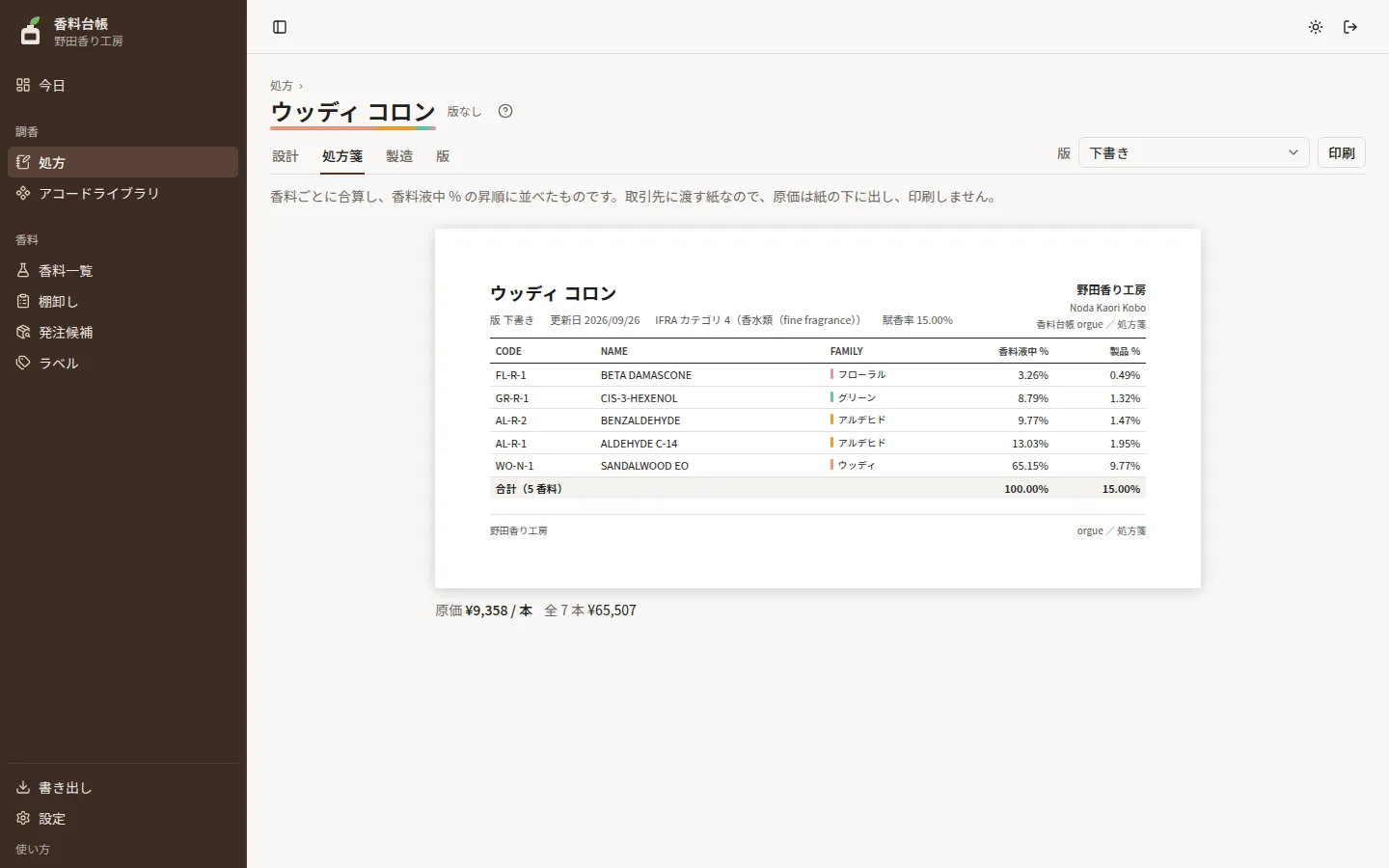The image size is (1389, 868).
Task: Click the ウッディ コロン page title
Action: click(x=353, y=112)
